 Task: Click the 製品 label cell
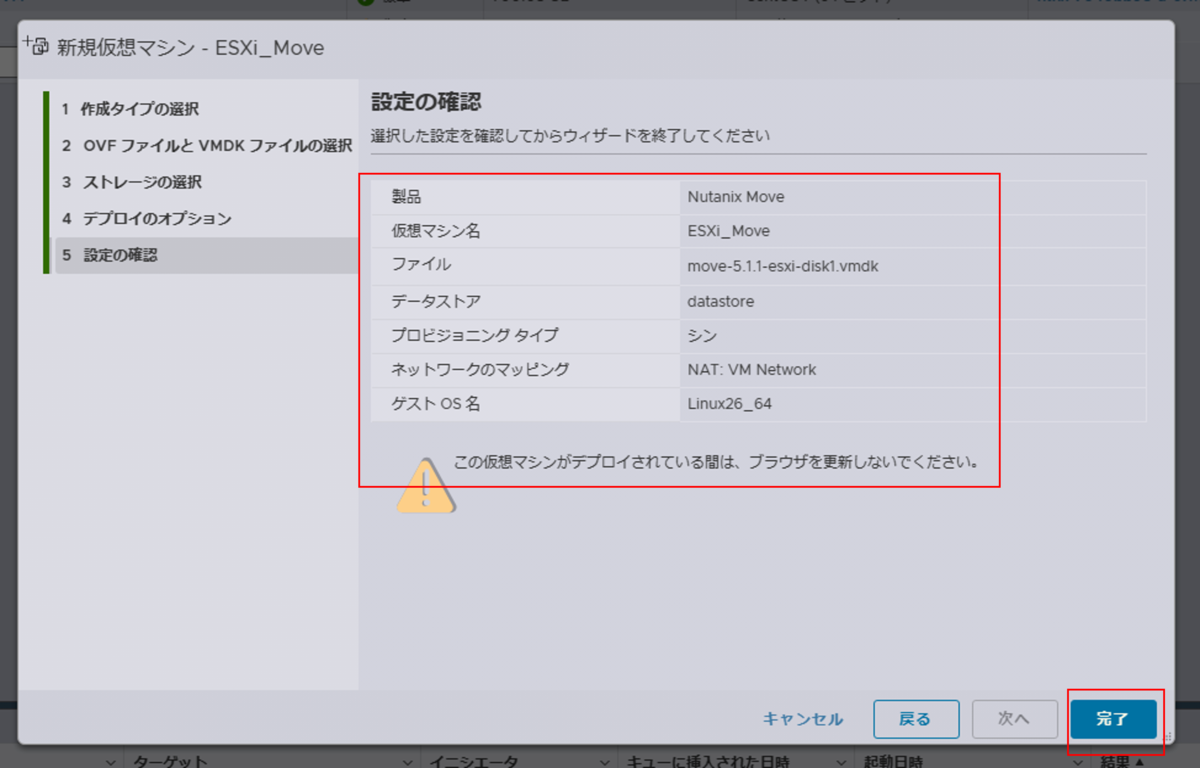click(x=525, y=197)
